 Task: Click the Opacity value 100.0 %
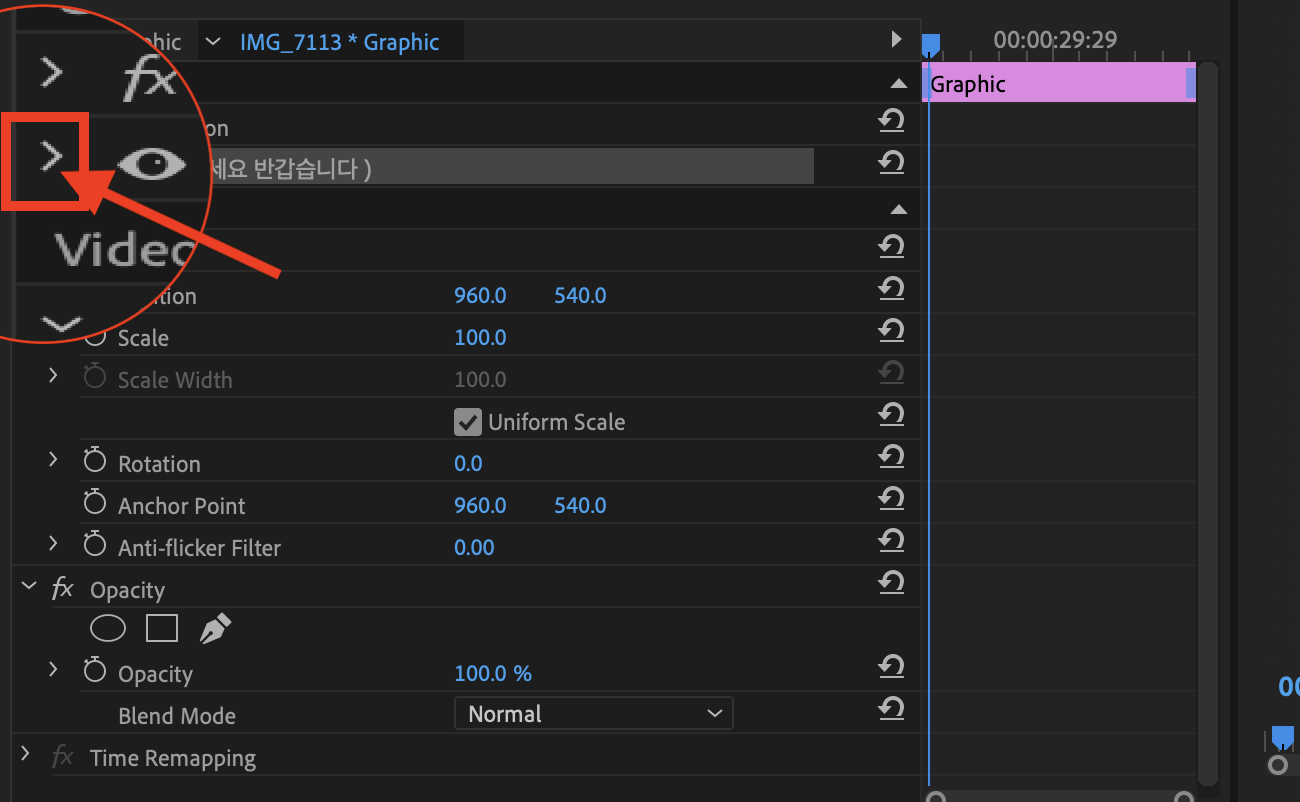[493, 674]
